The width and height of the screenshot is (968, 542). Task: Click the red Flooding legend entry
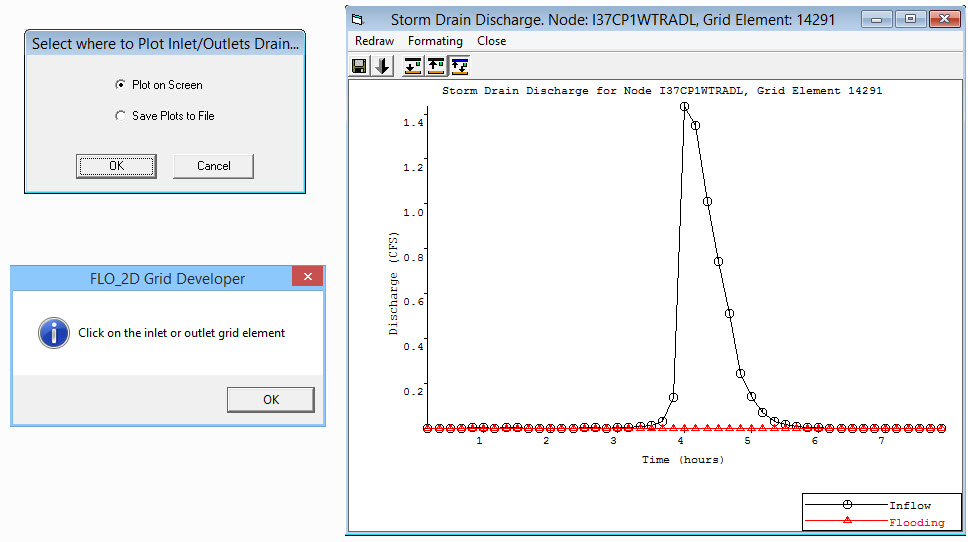click(x=916, y=522)
